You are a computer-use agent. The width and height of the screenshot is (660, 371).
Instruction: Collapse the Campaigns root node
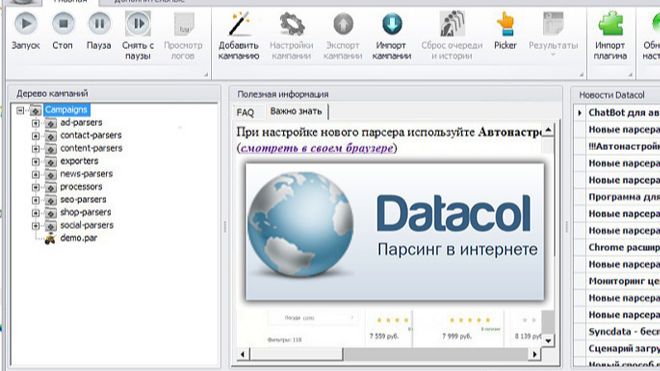click(20, 110)
